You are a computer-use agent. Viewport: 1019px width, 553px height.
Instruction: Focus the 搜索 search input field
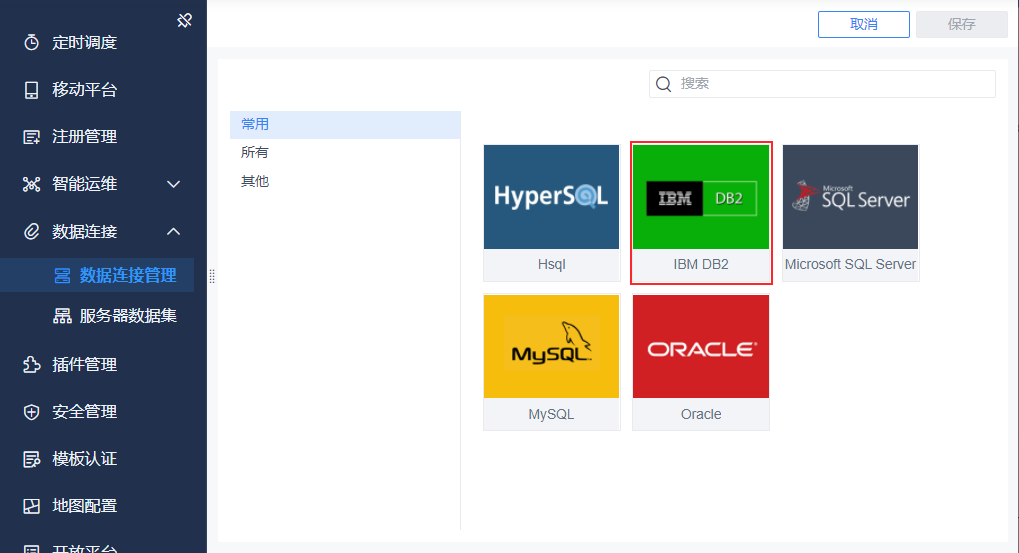(x=822, y=84)
